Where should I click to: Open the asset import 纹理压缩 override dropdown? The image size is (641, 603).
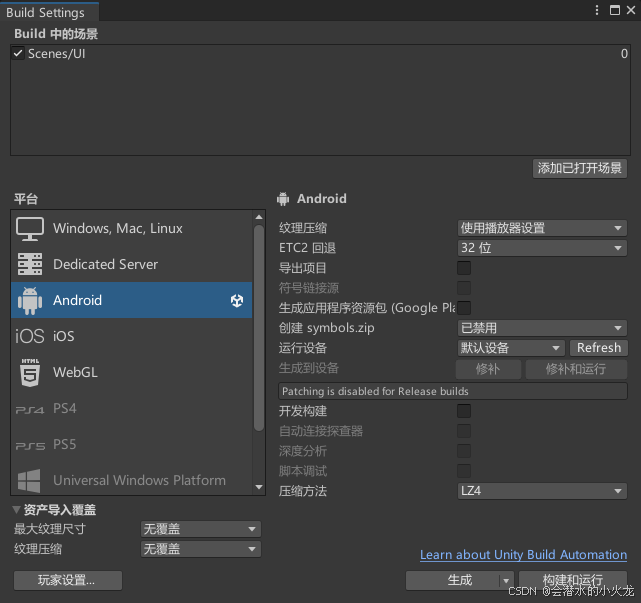click(201, 549)
